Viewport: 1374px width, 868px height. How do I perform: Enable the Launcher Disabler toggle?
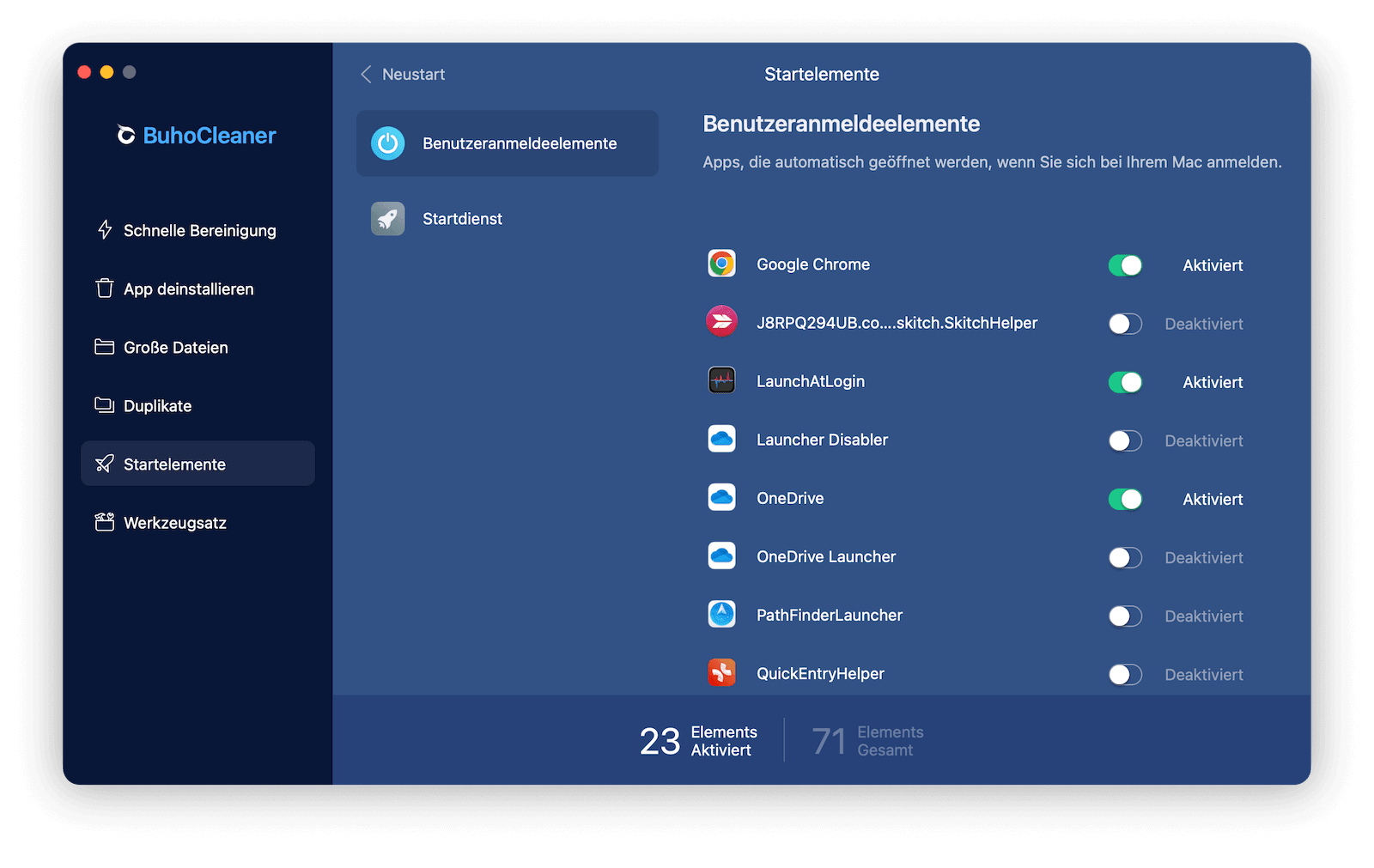click(1125, 440)
